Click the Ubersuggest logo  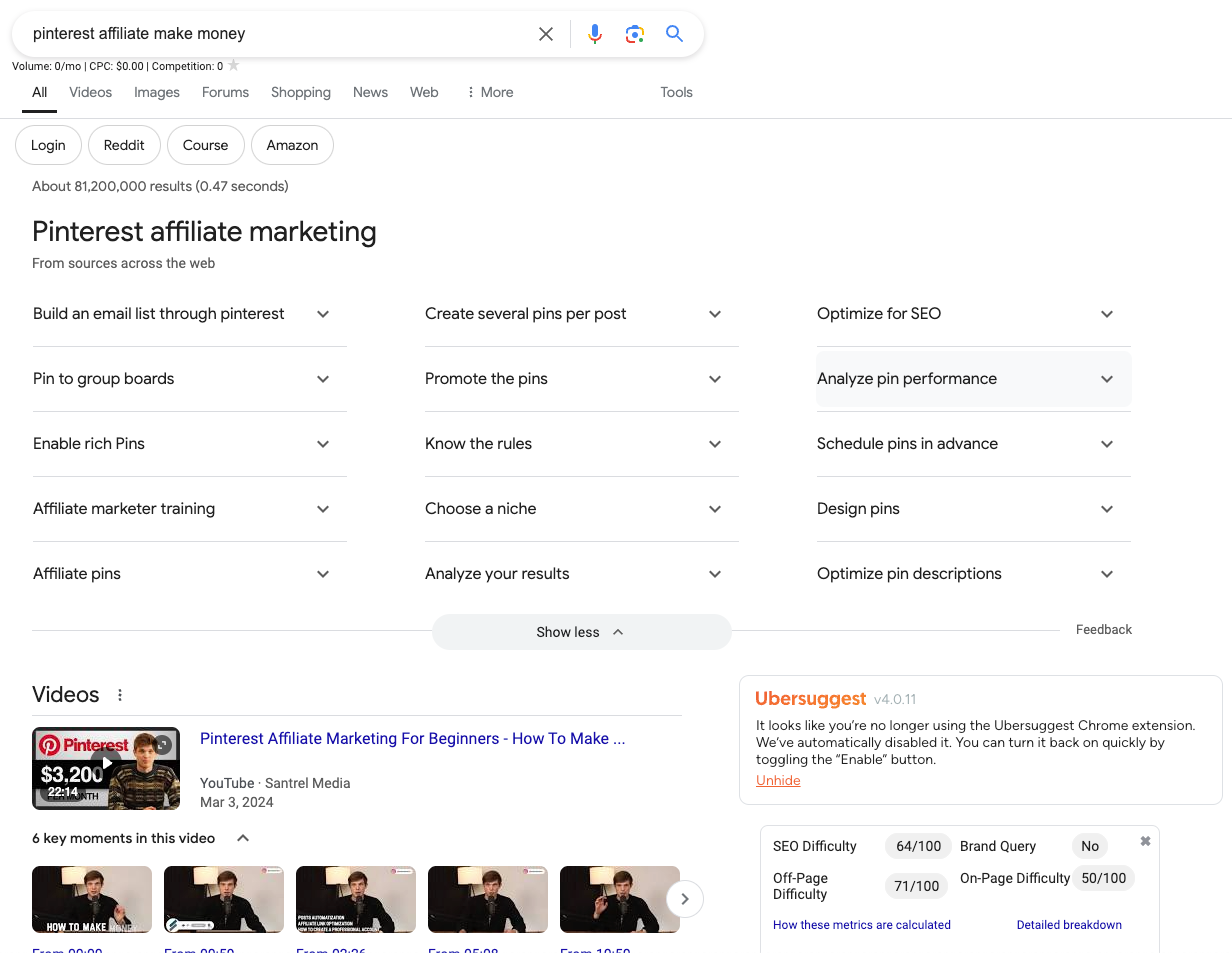[811, 699]
